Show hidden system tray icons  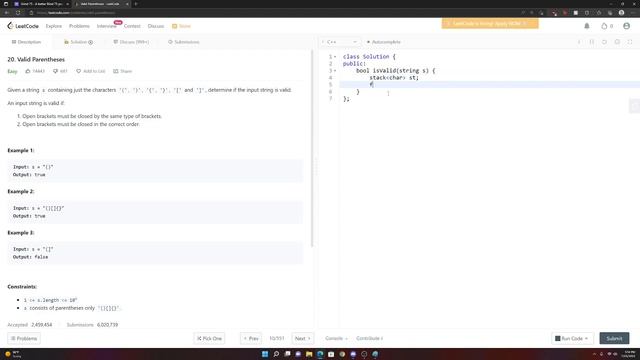click(x=594, y=354)
